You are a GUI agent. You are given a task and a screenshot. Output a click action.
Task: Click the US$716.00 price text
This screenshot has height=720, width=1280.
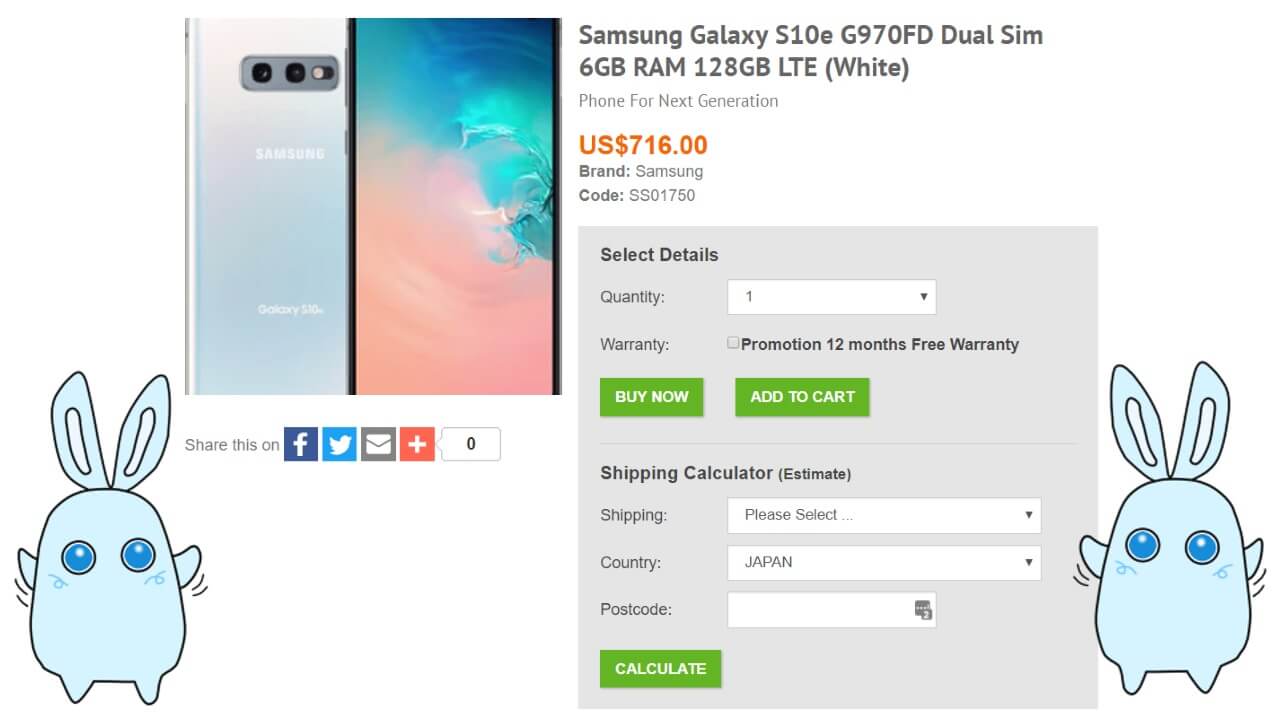pyautogui.click(x=643, y=145)
